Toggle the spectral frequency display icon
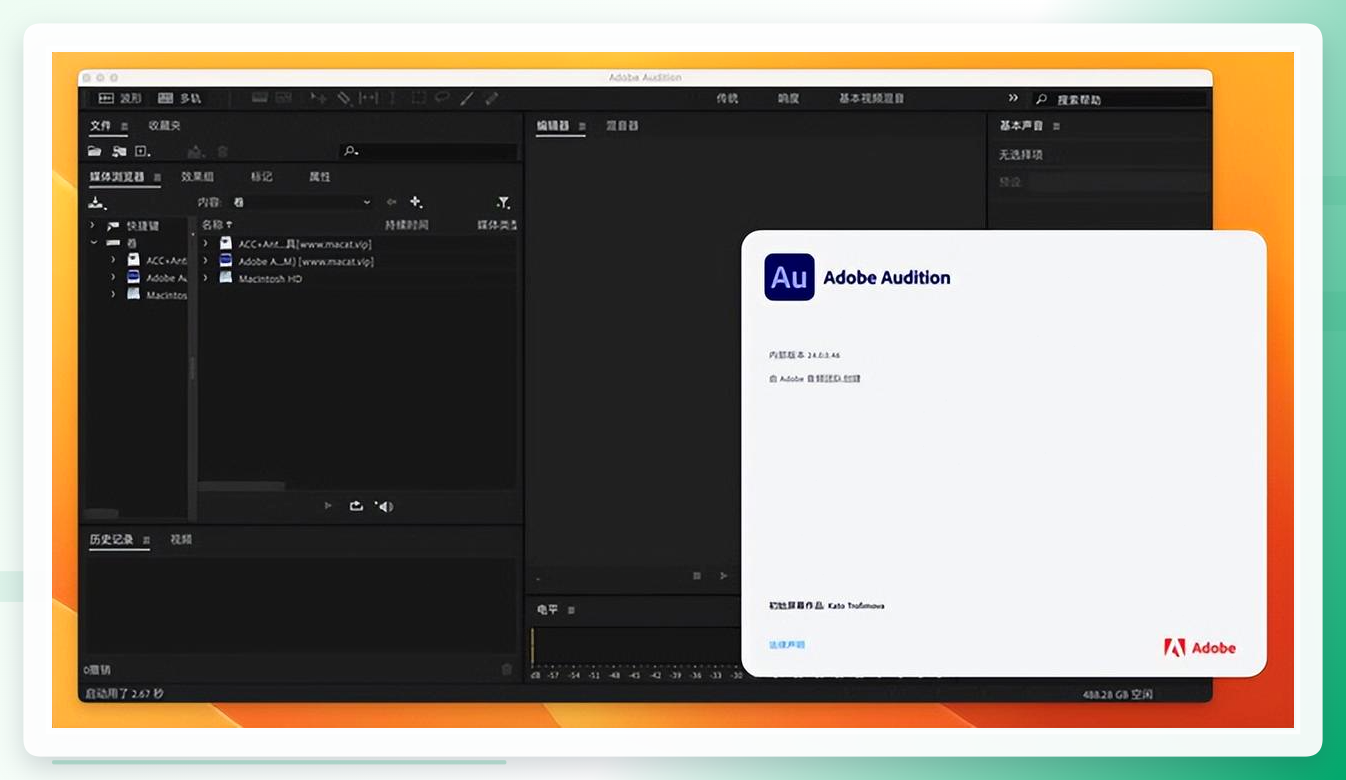Image resolution: width=1346 pixels, height=780 pixels. pos(260,98)
